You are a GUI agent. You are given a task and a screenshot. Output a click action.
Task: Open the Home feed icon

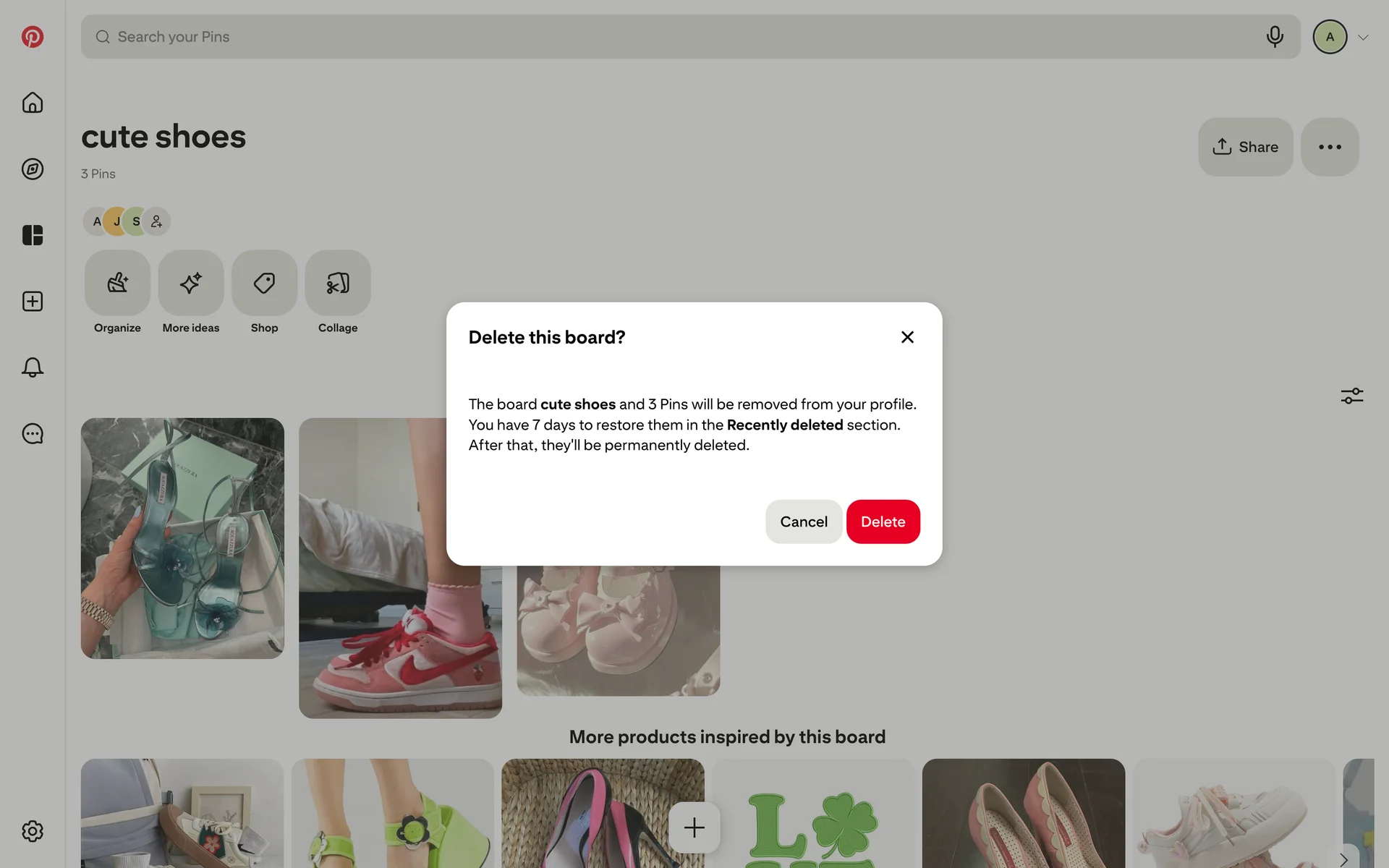coord(33,103)
